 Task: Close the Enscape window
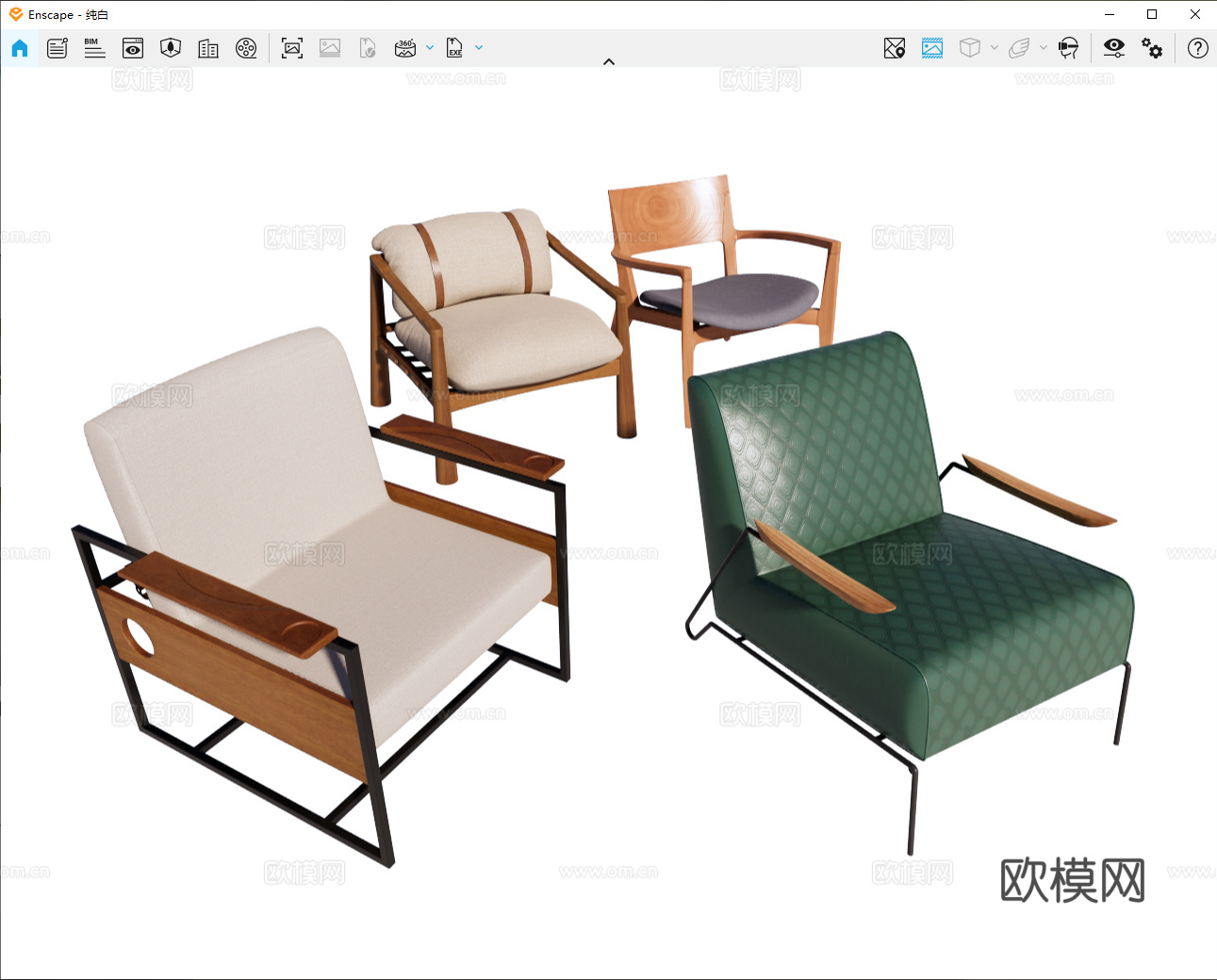point(1195,14)
